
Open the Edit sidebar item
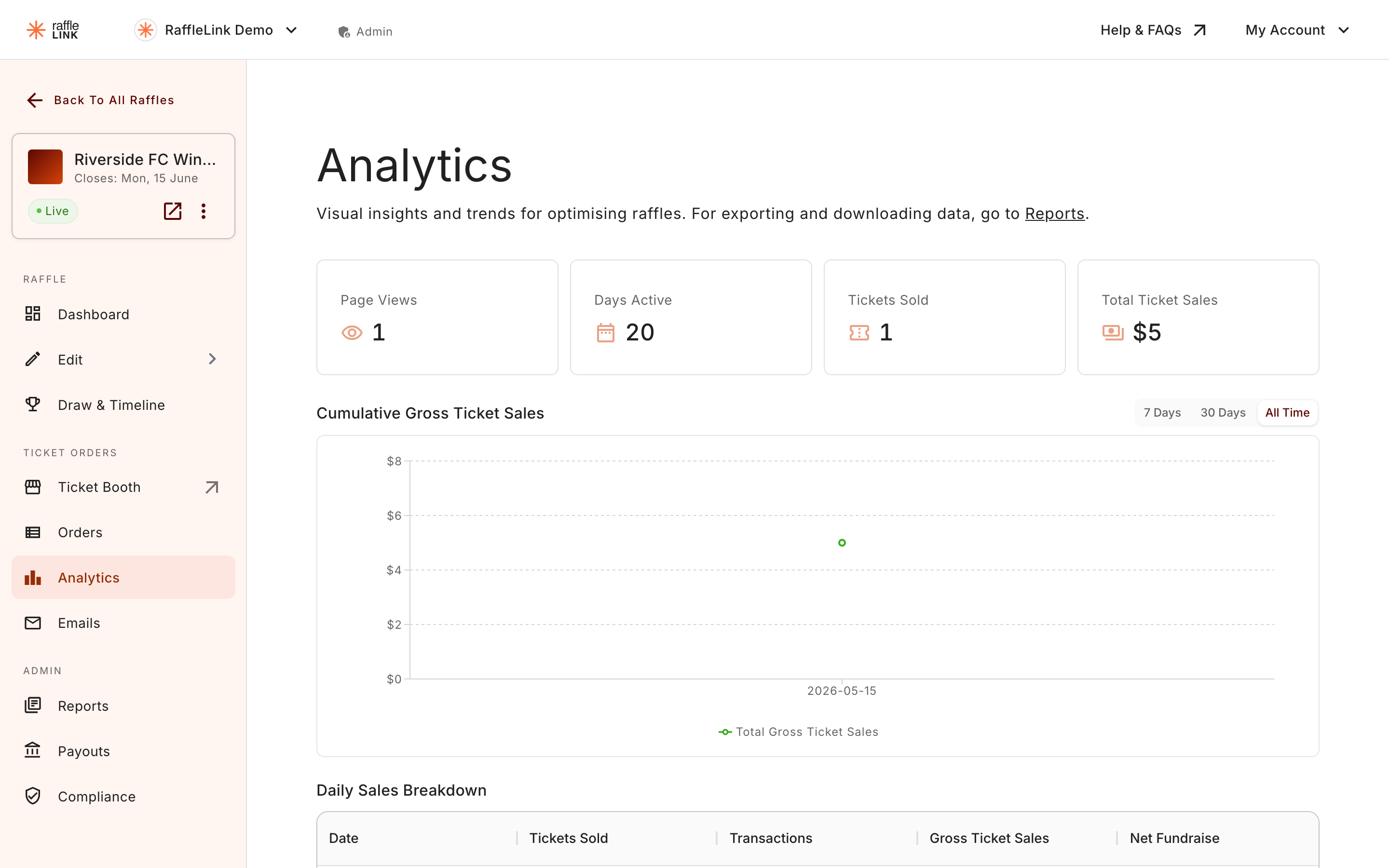[123, 359]
